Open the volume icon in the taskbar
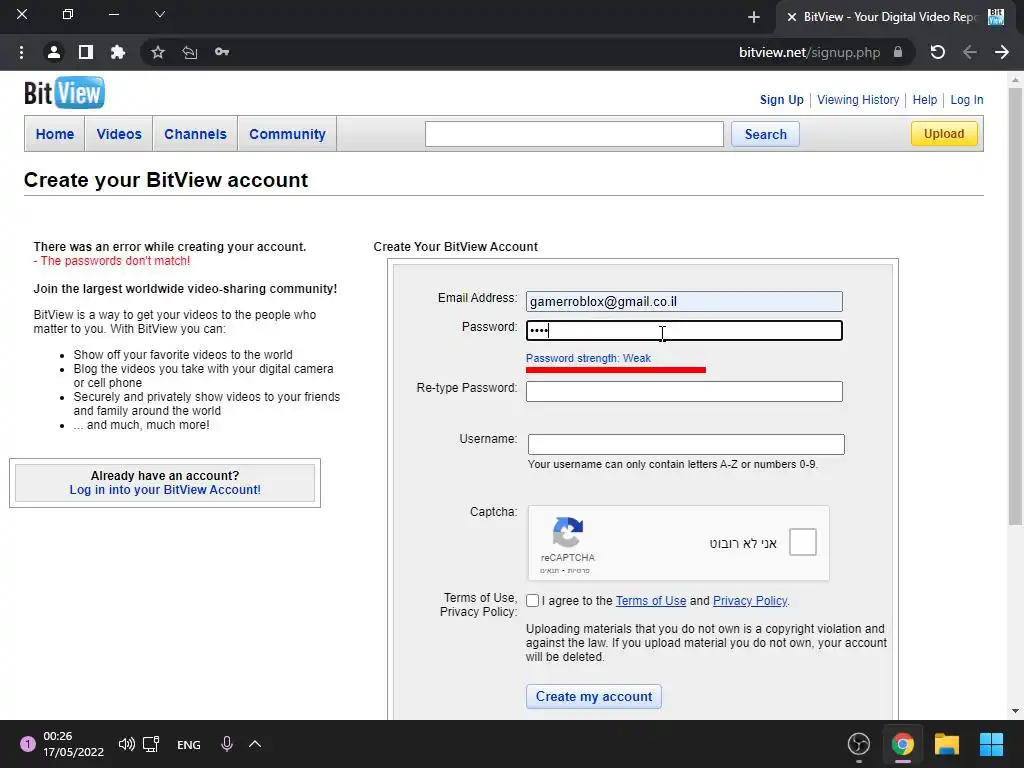The width and height of the screenshot is (1024, 768). point(127,744)
